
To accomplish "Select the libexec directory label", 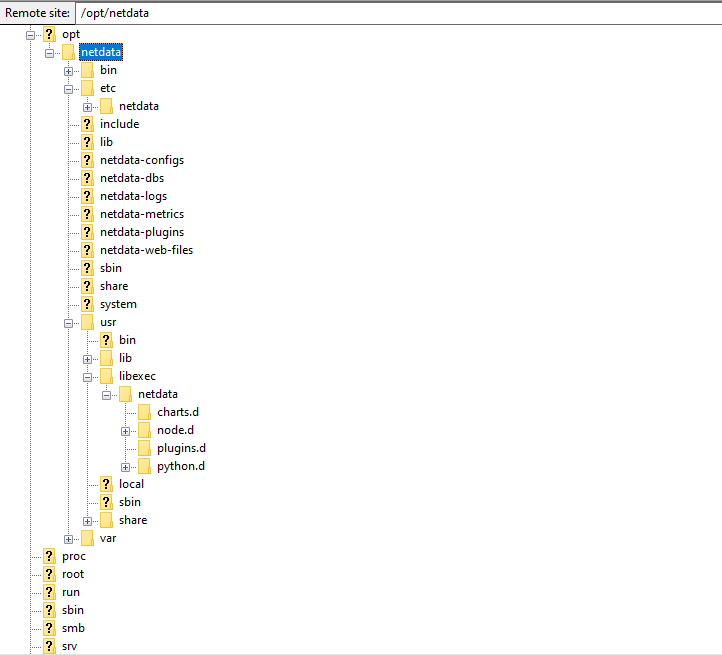I will pos(137,376).
